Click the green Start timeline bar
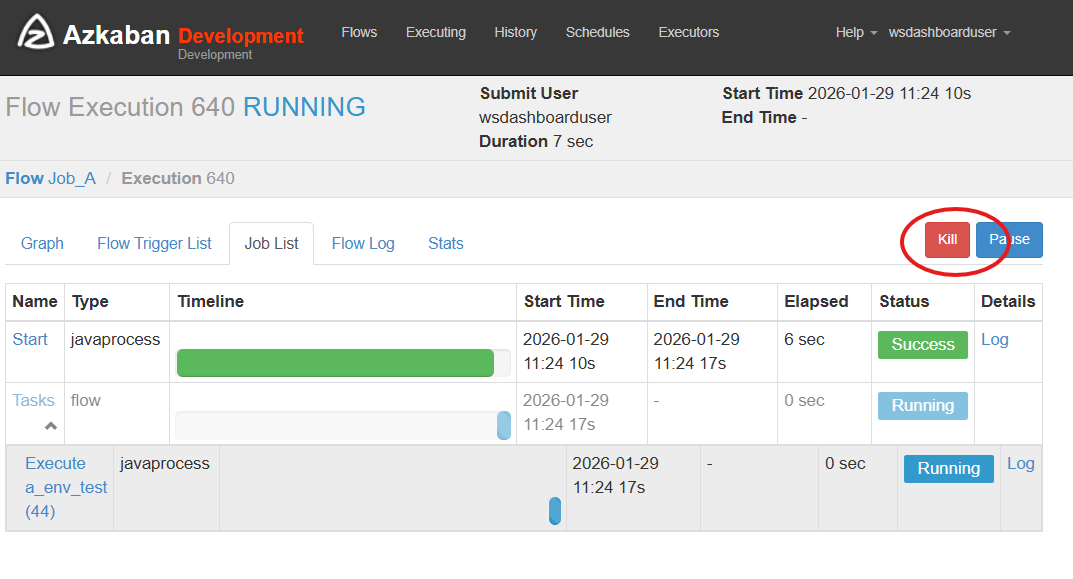 click(335, 362)
